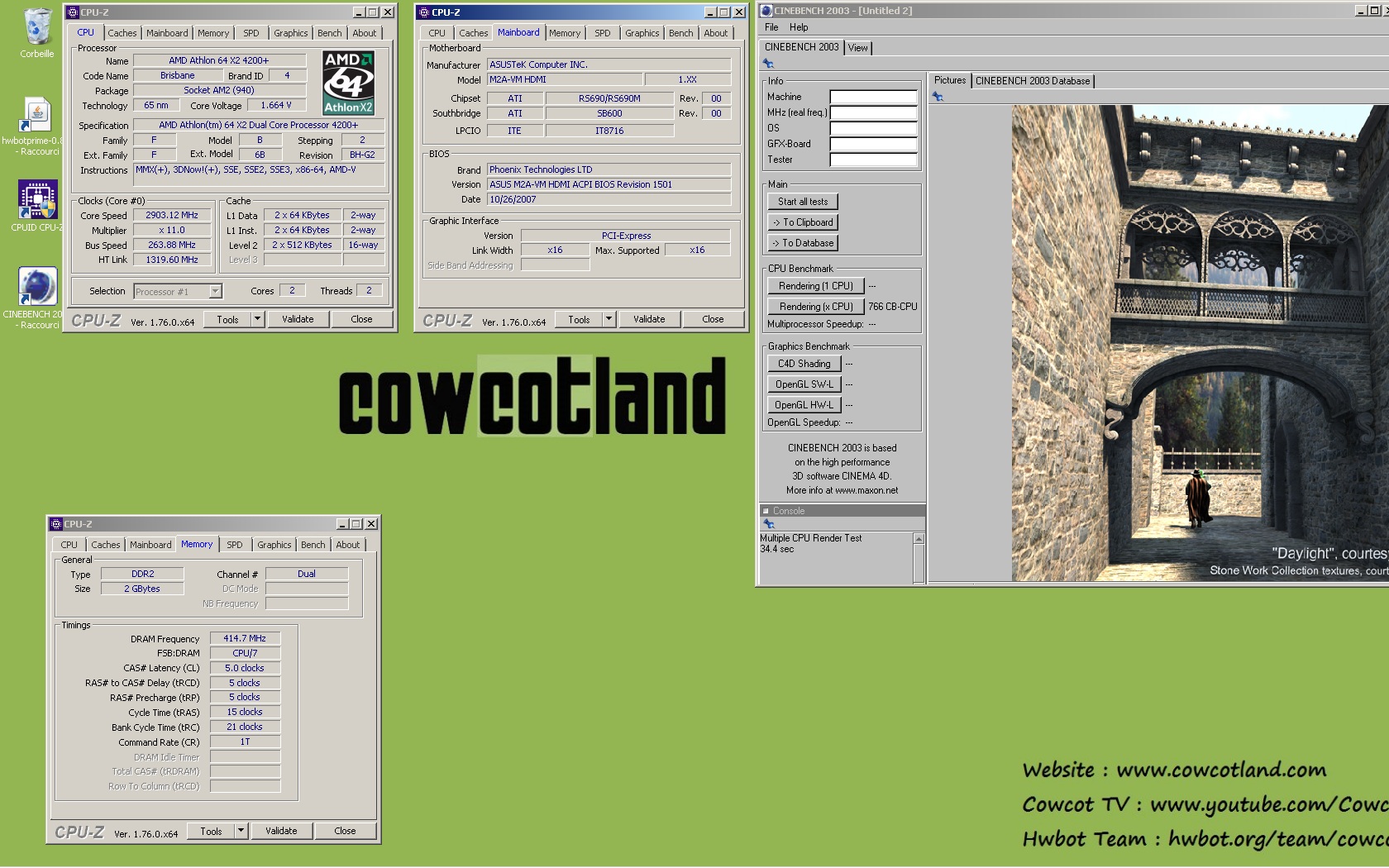Click the rendered Daylight scene picture
The image size is (1389, 868).
coord(1200,343)
